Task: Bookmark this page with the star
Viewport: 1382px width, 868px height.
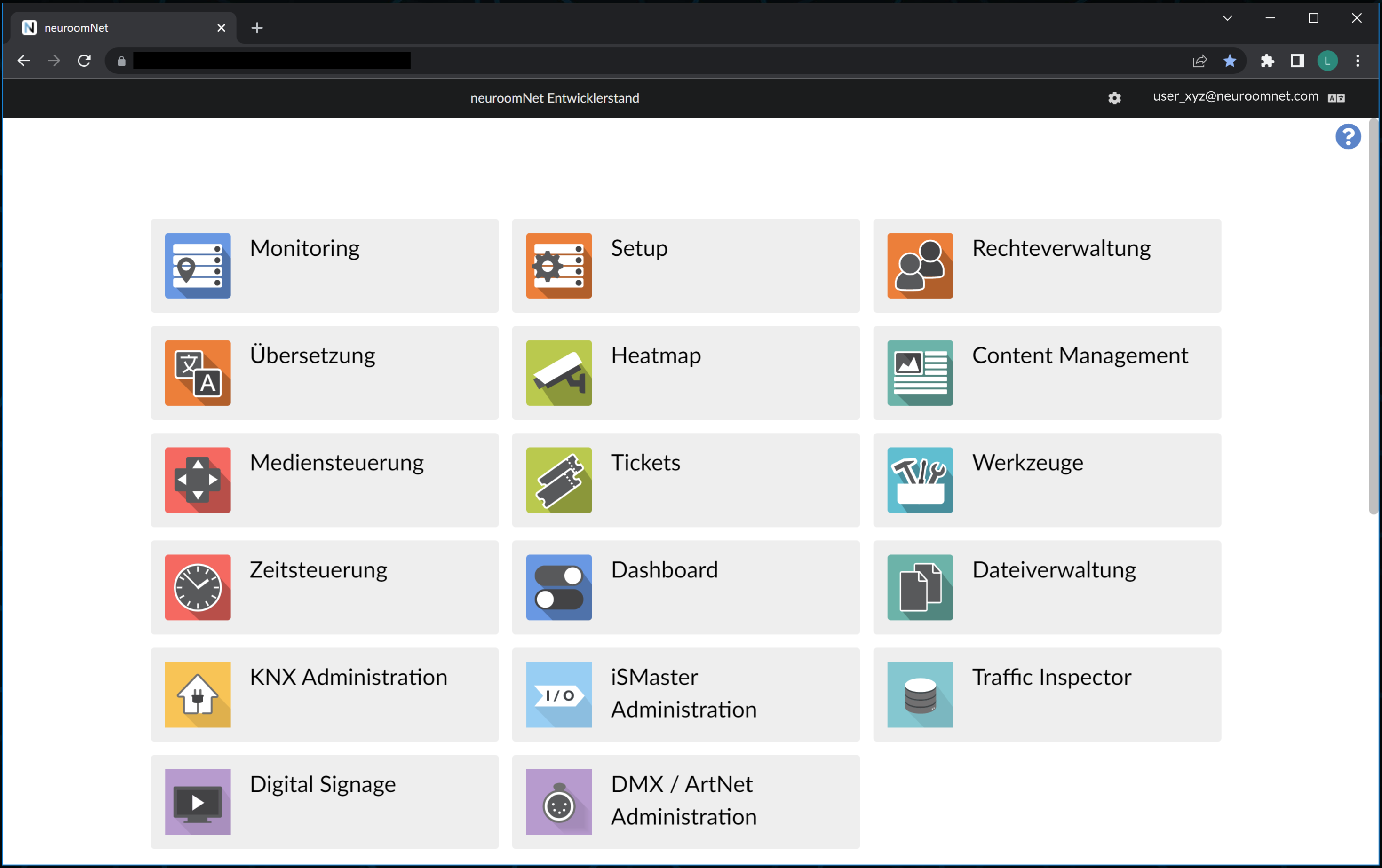Action: coord(1229,61)
